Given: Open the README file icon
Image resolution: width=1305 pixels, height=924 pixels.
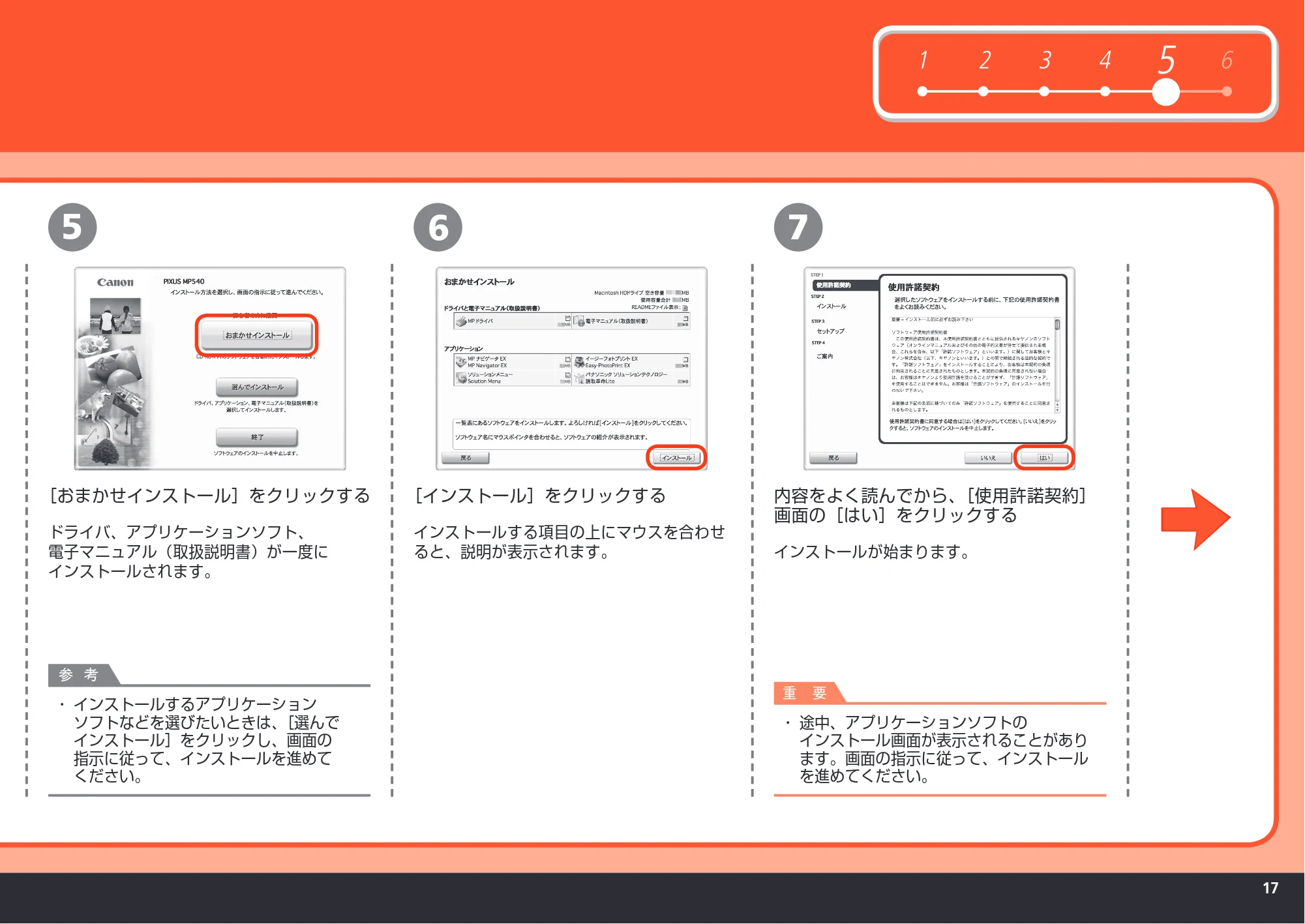Looking at the screenshot, I should click(x=685, y=308).
